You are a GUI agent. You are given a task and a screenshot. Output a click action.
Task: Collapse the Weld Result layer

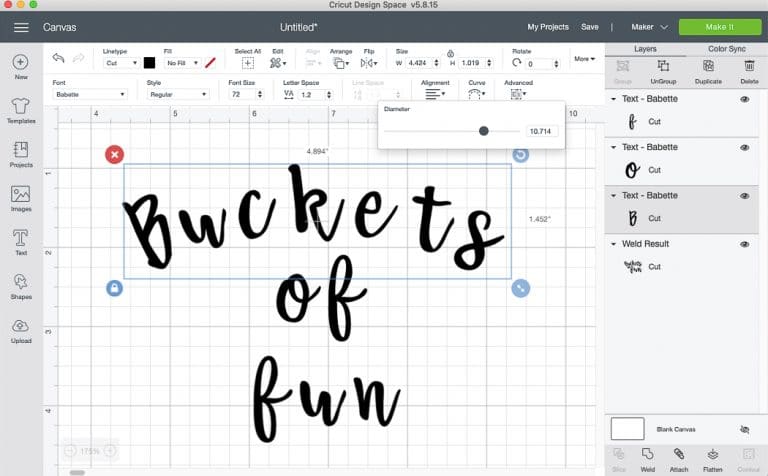(x=614, y=244)
